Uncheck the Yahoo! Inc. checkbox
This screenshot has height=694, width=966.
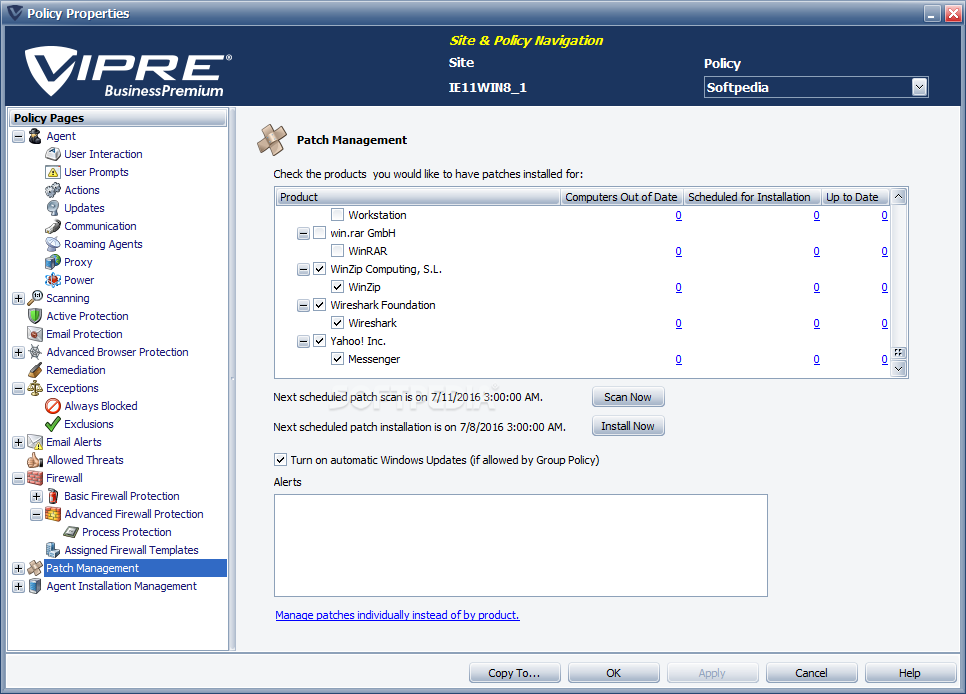[x=319, y=341]
